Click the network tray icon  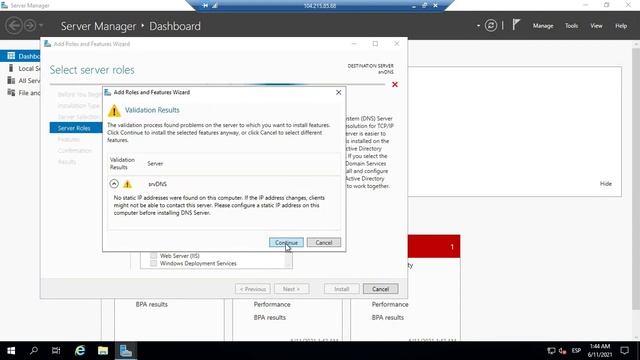(551, 351)
